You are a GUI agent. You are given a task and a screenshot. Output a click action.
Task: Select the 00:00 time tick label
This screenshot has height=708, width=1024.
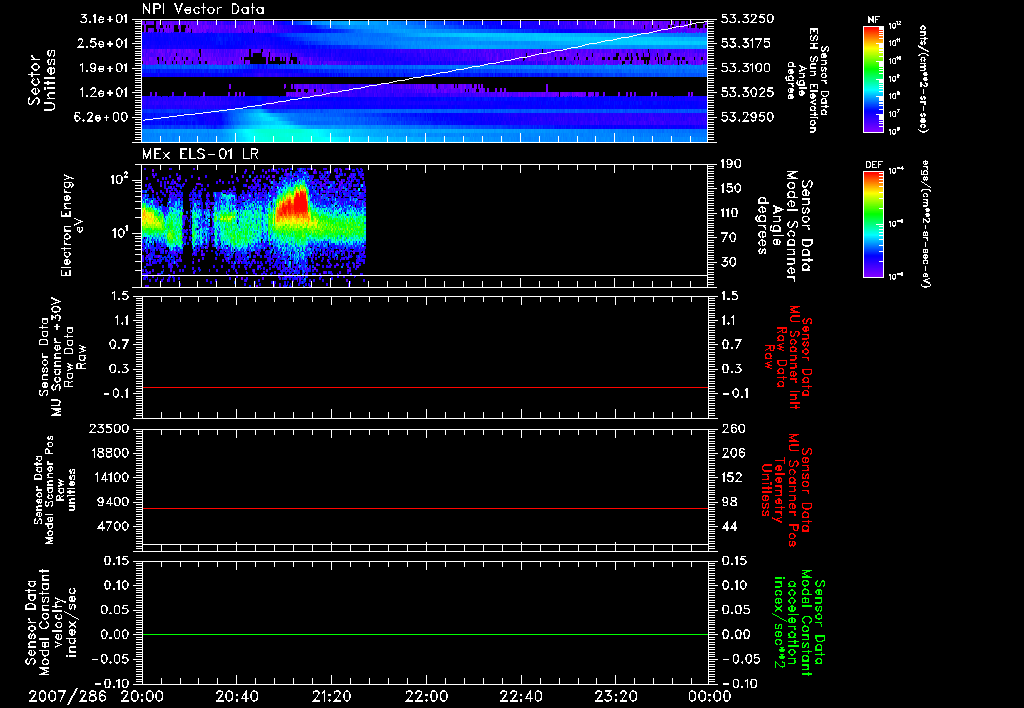pyautogui.click(x=709, y=696)
